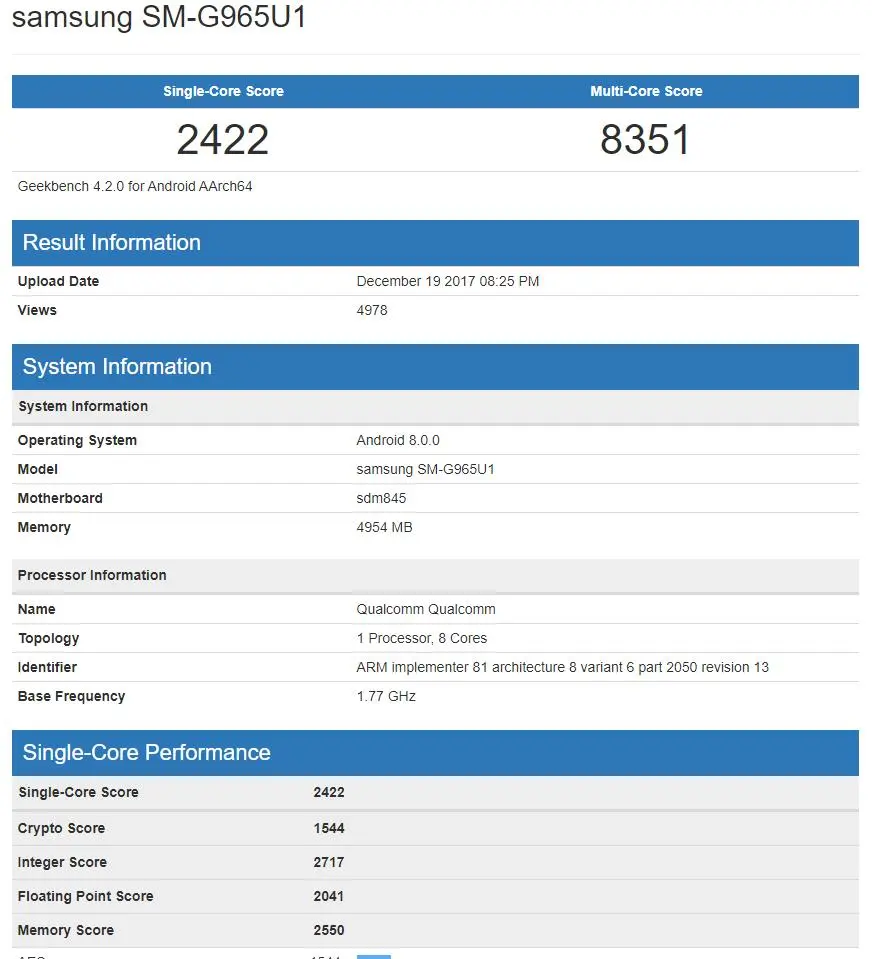This screenshot has height=959, width=872.
Task: Select the '4954 MB' memory value
Action: pyautogui.click(x=385, y=527)
